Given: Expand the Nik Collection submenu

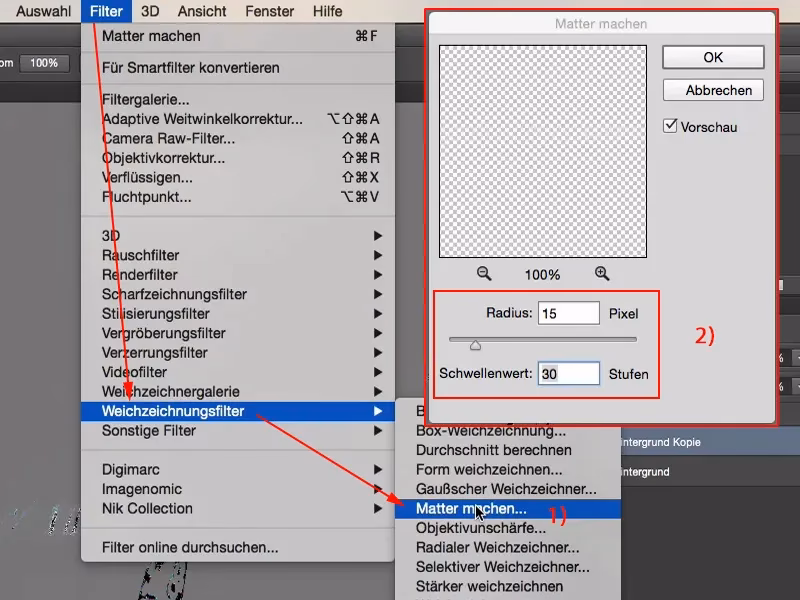Looking at the screenshot, I should pyautogui.click(x=146, y=508).
